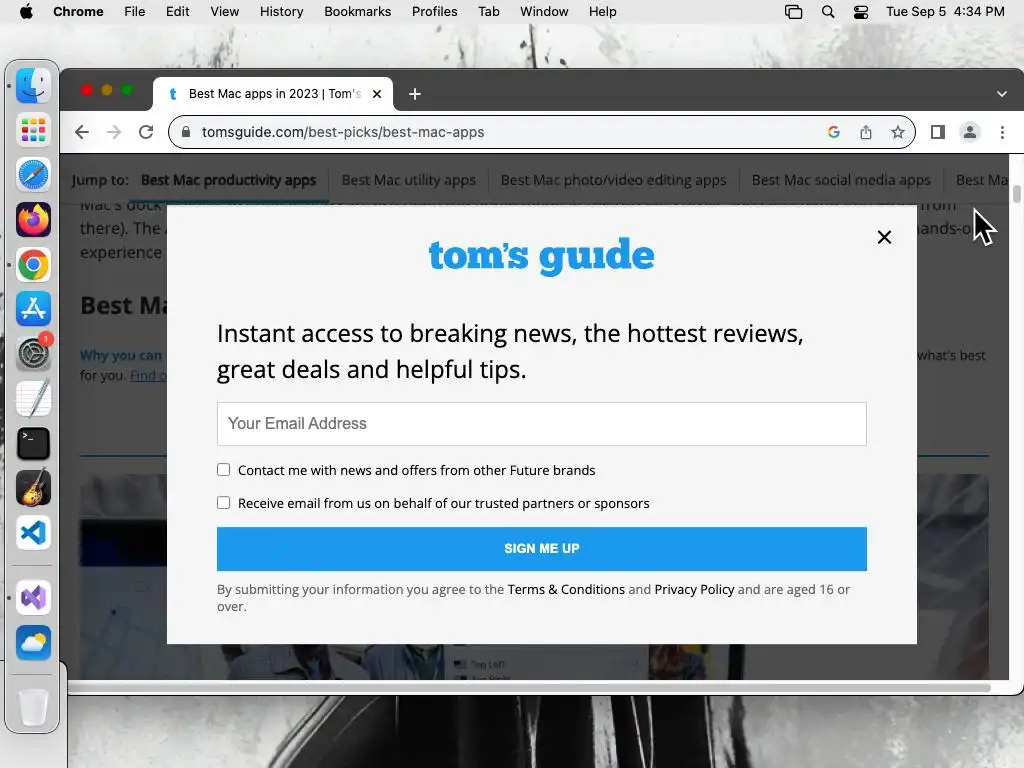Viewport: 1024px width, 768px height.
Task: Jump to Best Mac utility apps
Action: [x=408, y=180]
